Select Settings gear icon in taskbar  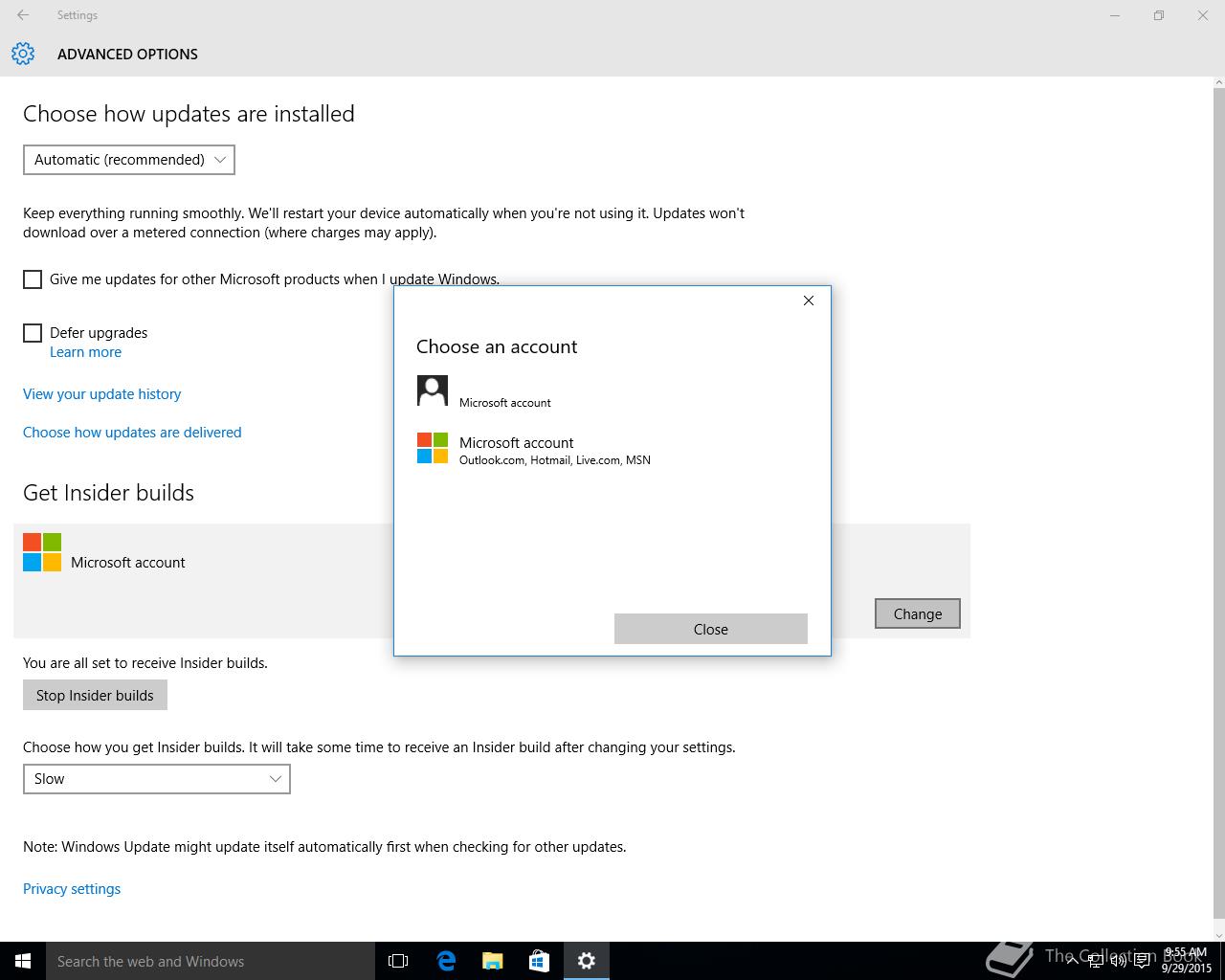pyautogui.click(x=587, y=961)
